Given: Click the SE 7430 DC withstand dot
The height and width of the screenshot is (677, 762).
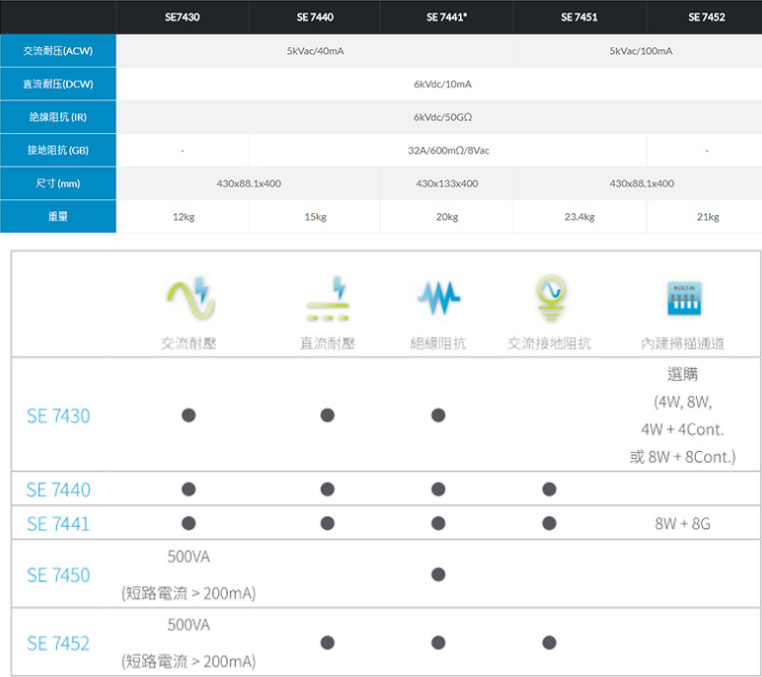Looking at the screenshot, I should pos(328,415).
